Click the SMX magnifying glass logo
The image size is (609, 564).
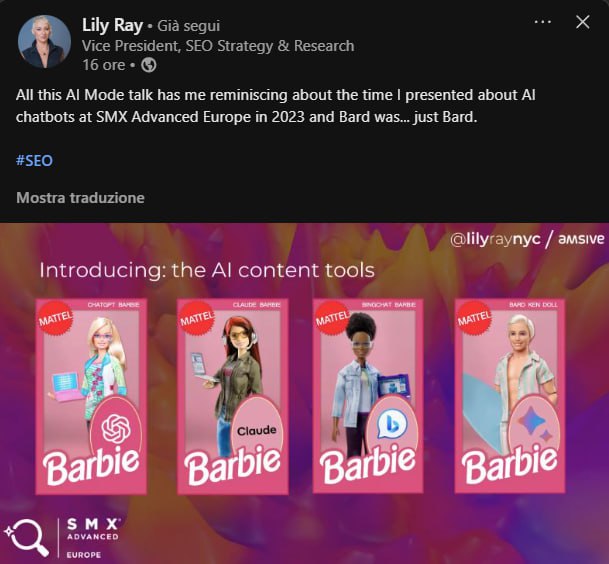click(27, 537)
